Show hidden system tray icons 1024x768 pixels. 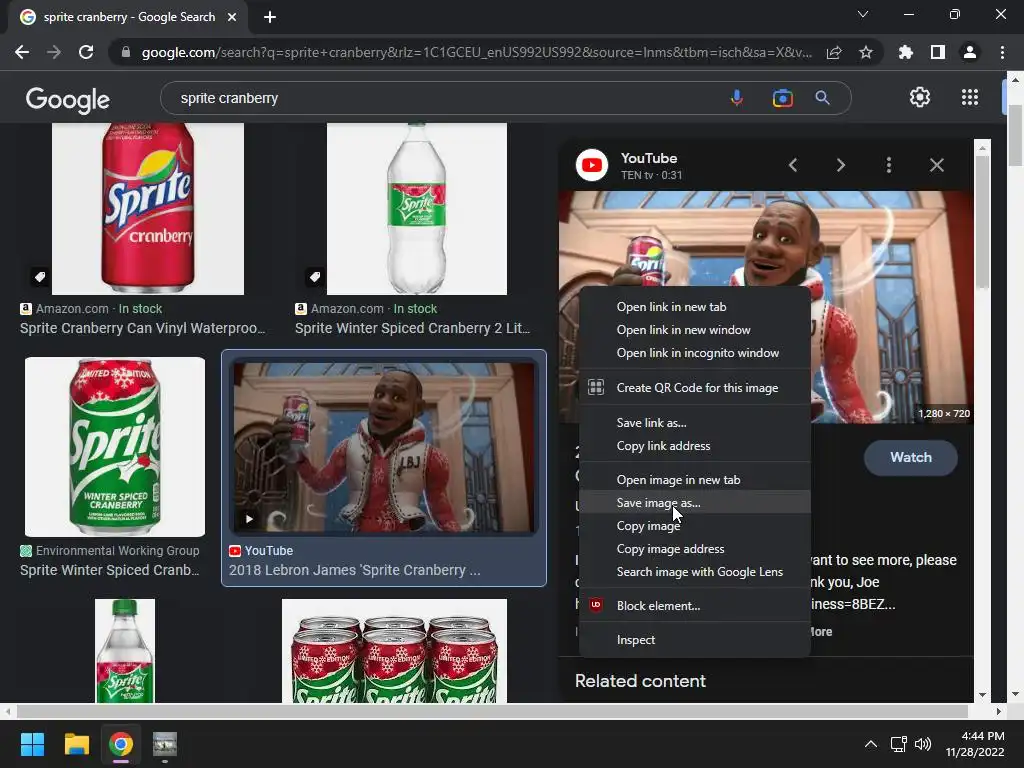click(871, 744)
